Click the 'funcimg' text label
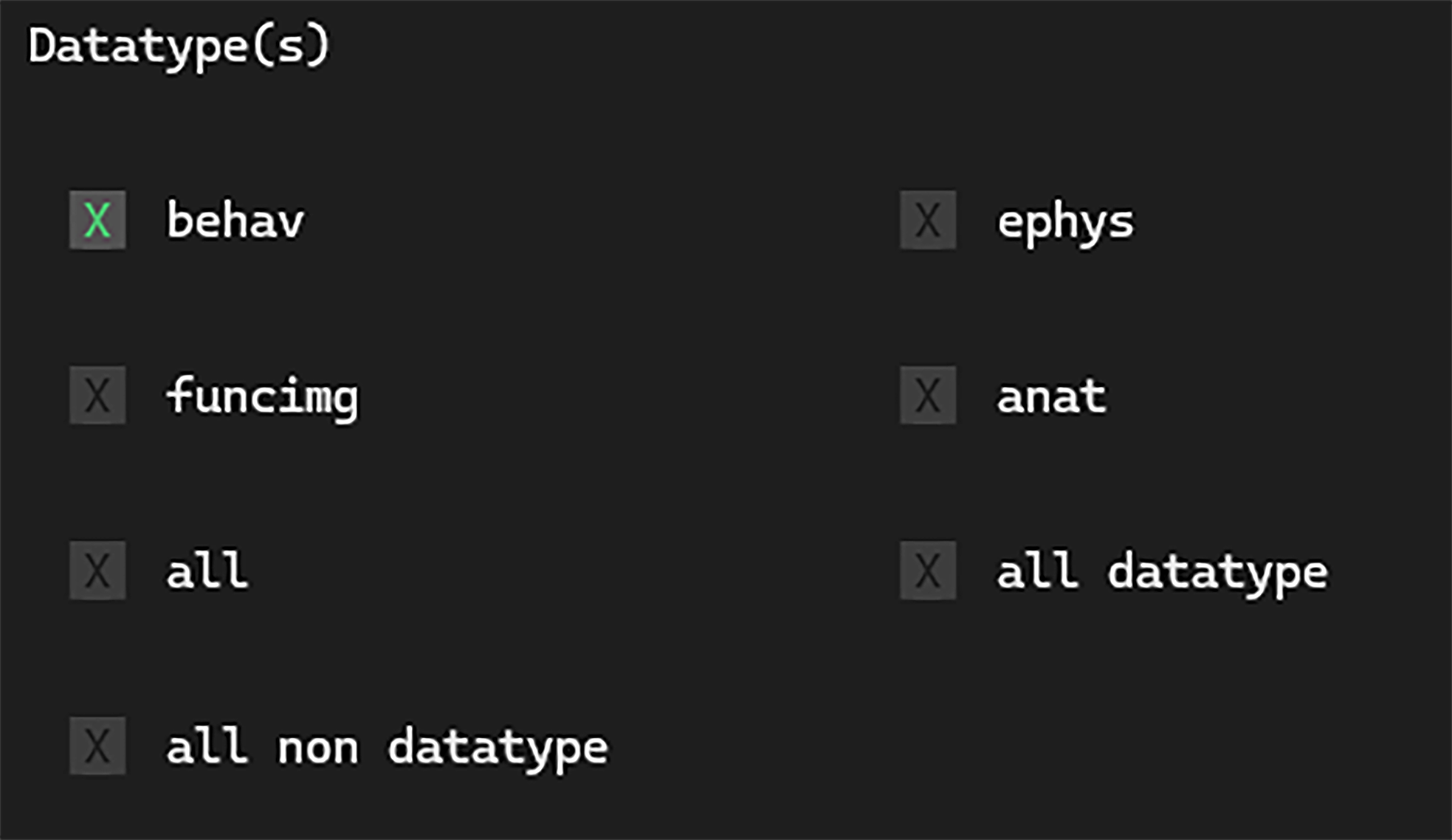1452x840 pixels. tap(262, 396)
